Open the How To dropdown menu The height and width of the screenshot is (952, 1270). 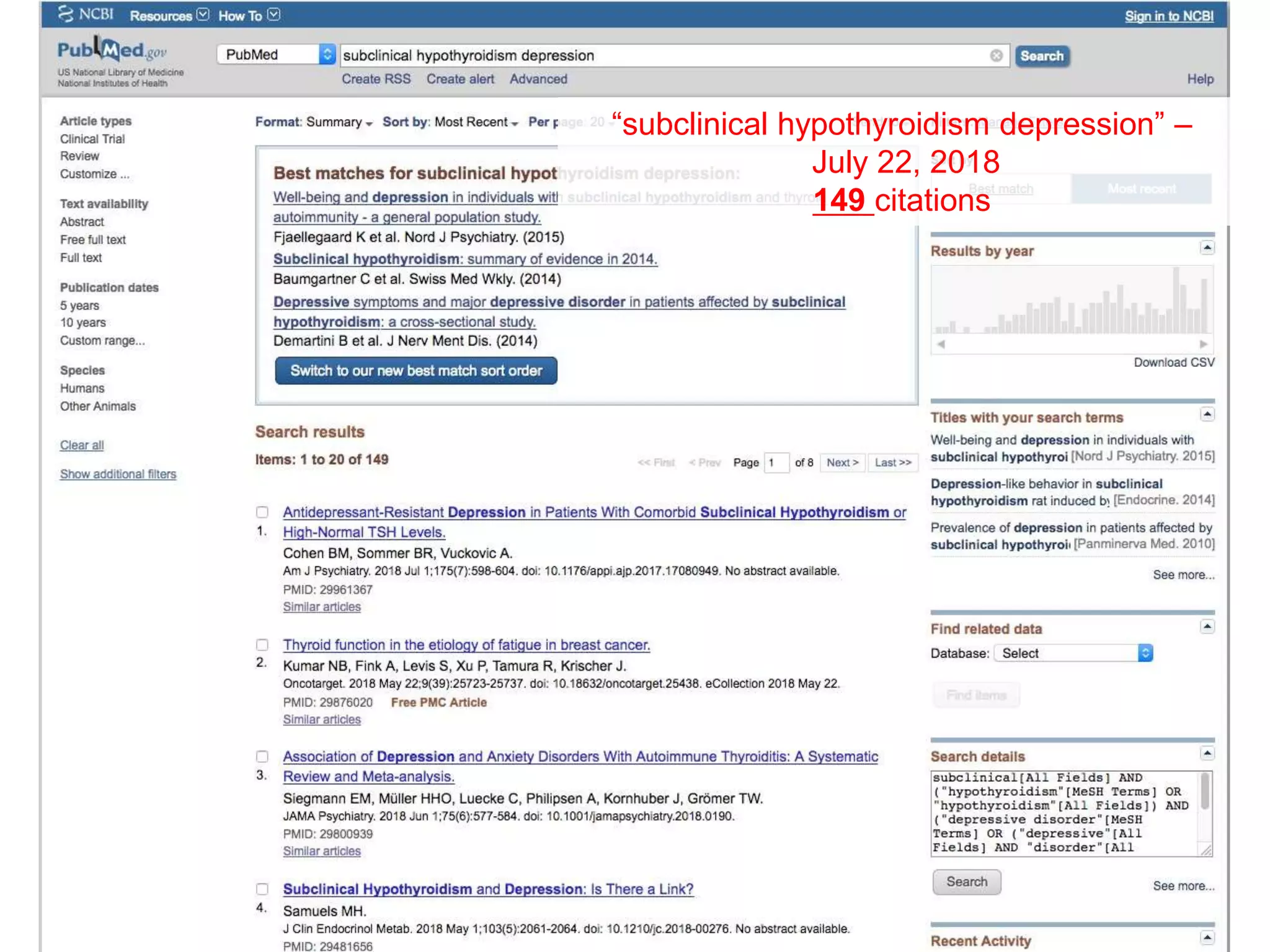click(249, 15)
